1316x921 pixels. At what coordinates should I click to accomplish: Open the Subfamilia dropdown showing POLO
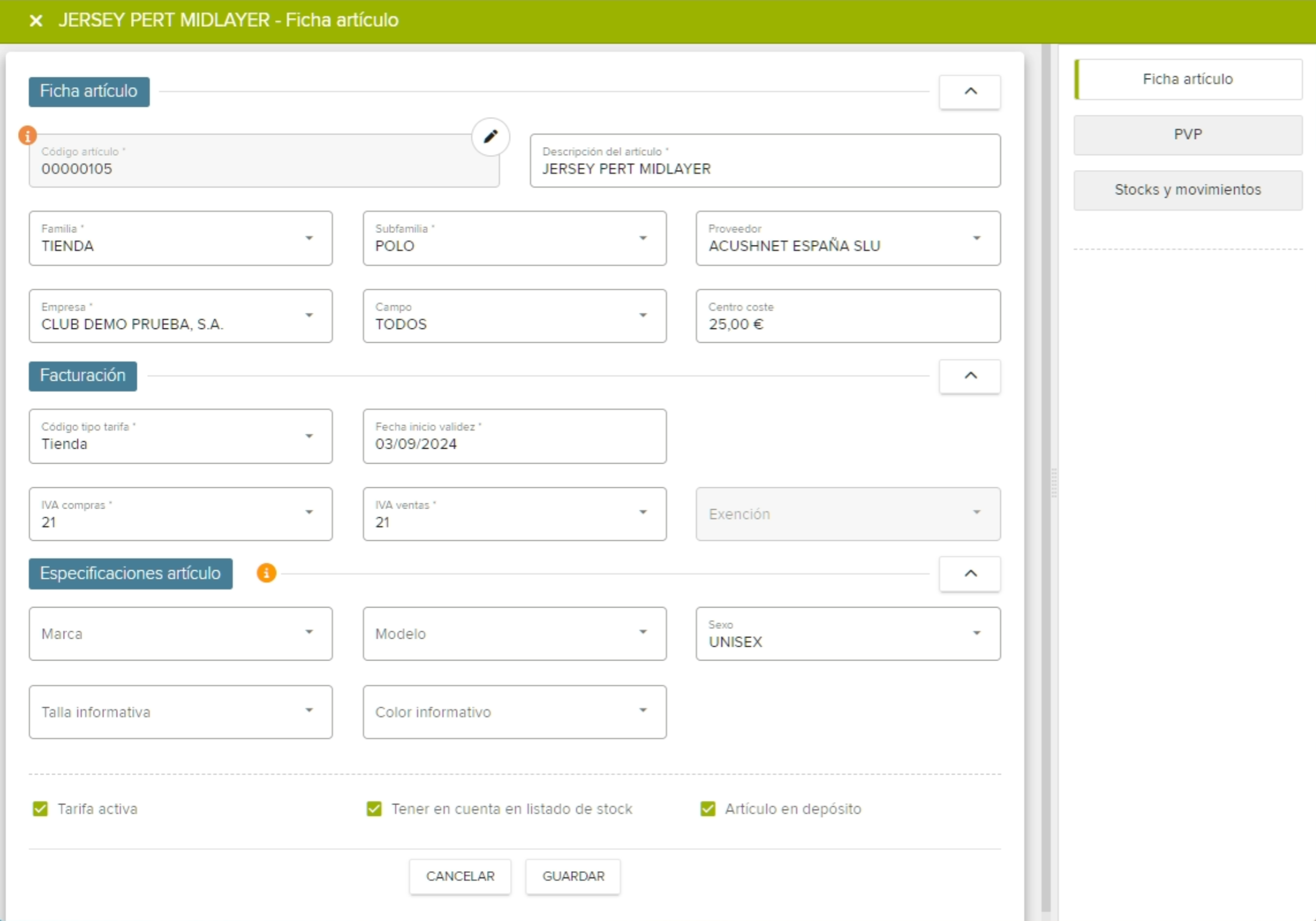514,238
